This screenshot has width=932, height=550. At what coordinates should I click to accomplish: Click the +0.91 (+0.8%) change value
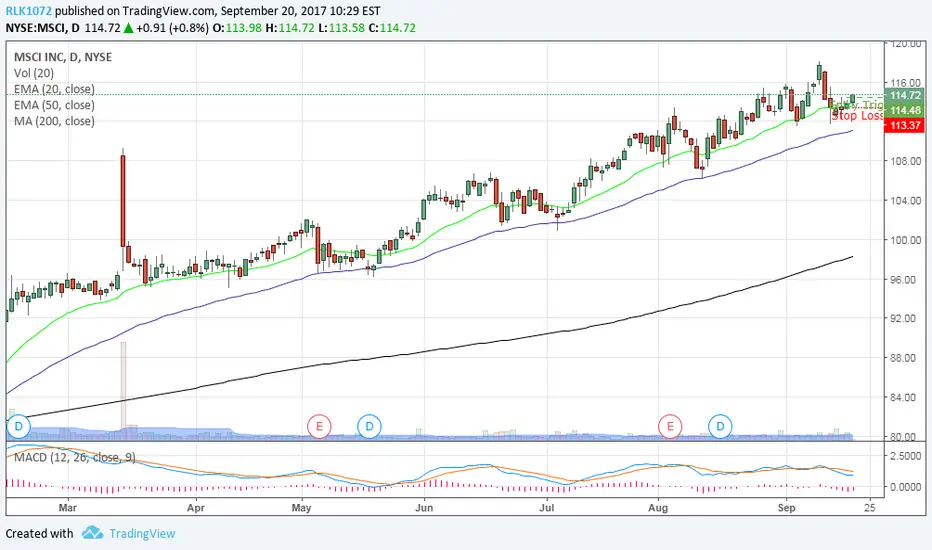pos(172,28)
